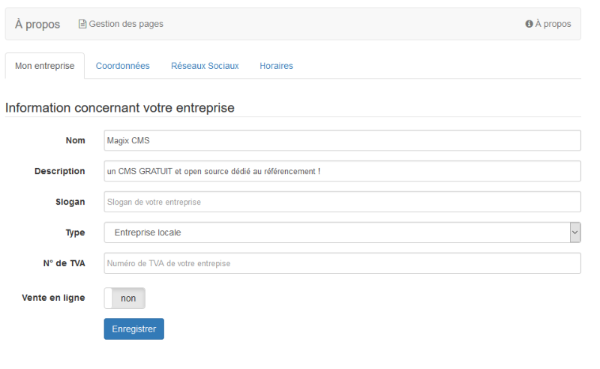Click the Type field label
The width and height of the screenshot is (600, 369).
[x=75, y=233]
